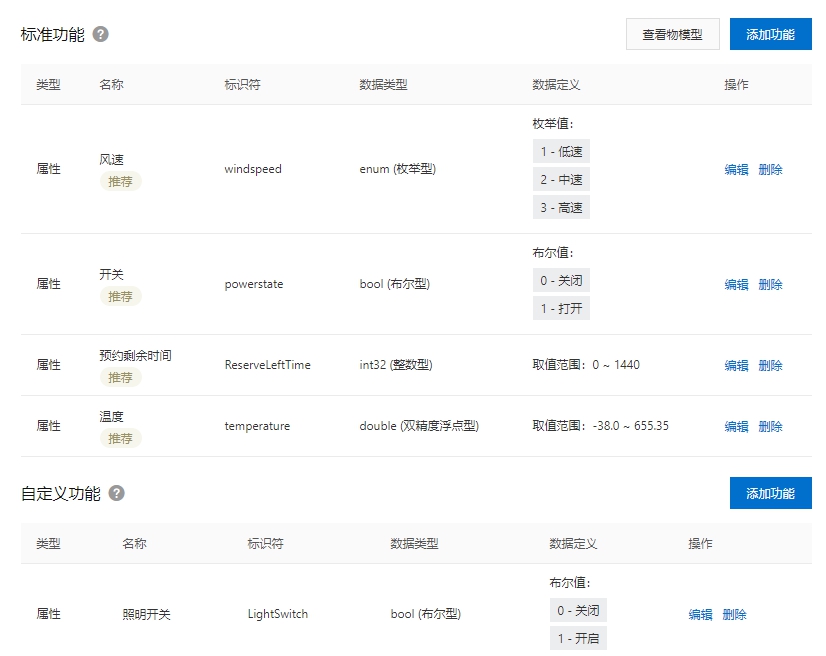
Task: Edit the 风速 windspeed property
Action: [x=736, y=170]
